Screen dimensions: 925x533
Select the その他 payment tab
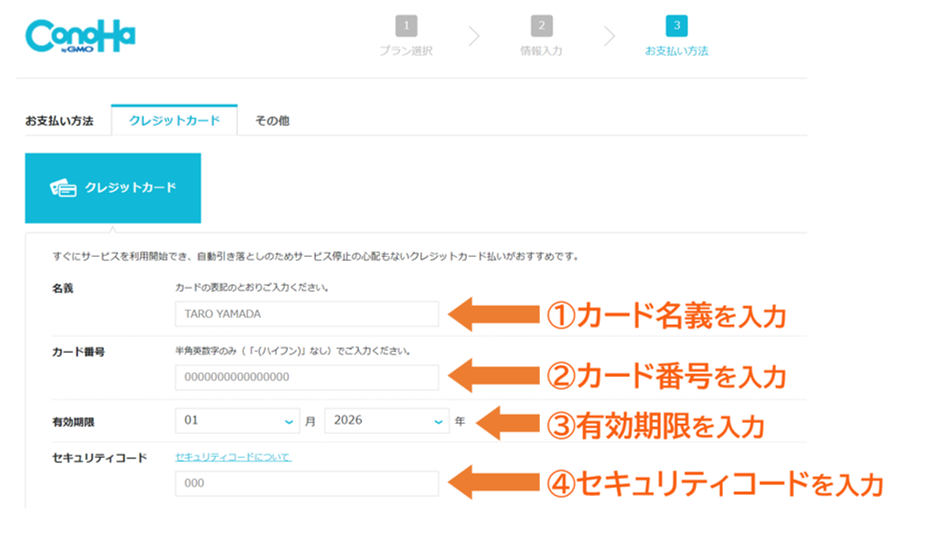coord(272,121)
